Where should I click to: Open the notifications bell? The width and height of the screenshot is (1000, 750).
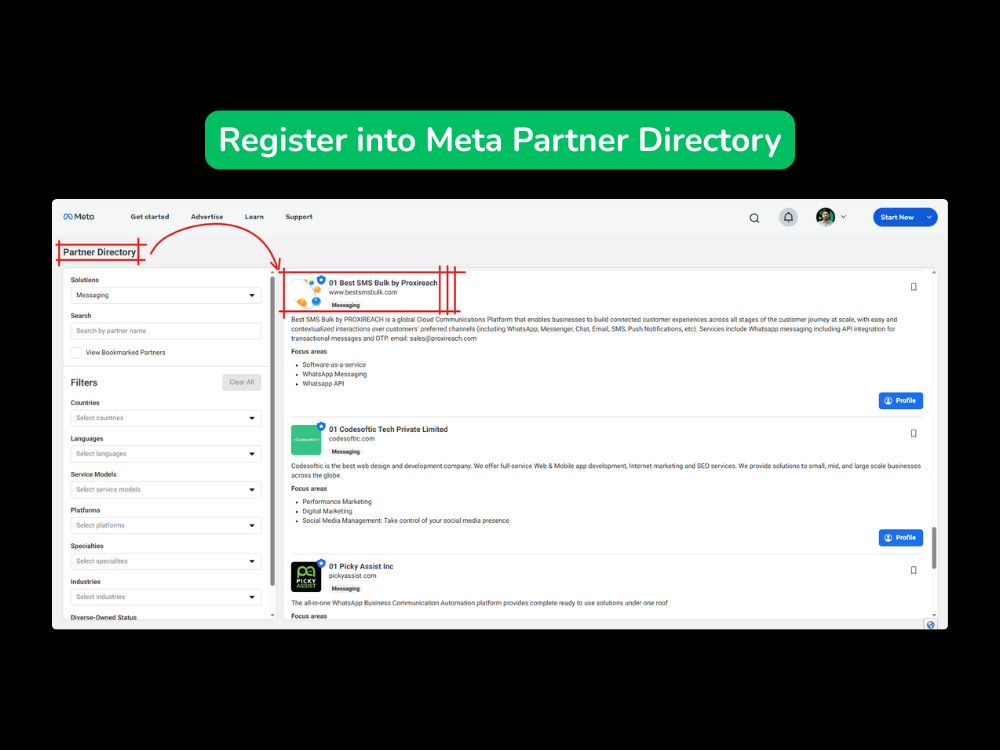click(788, 217)
